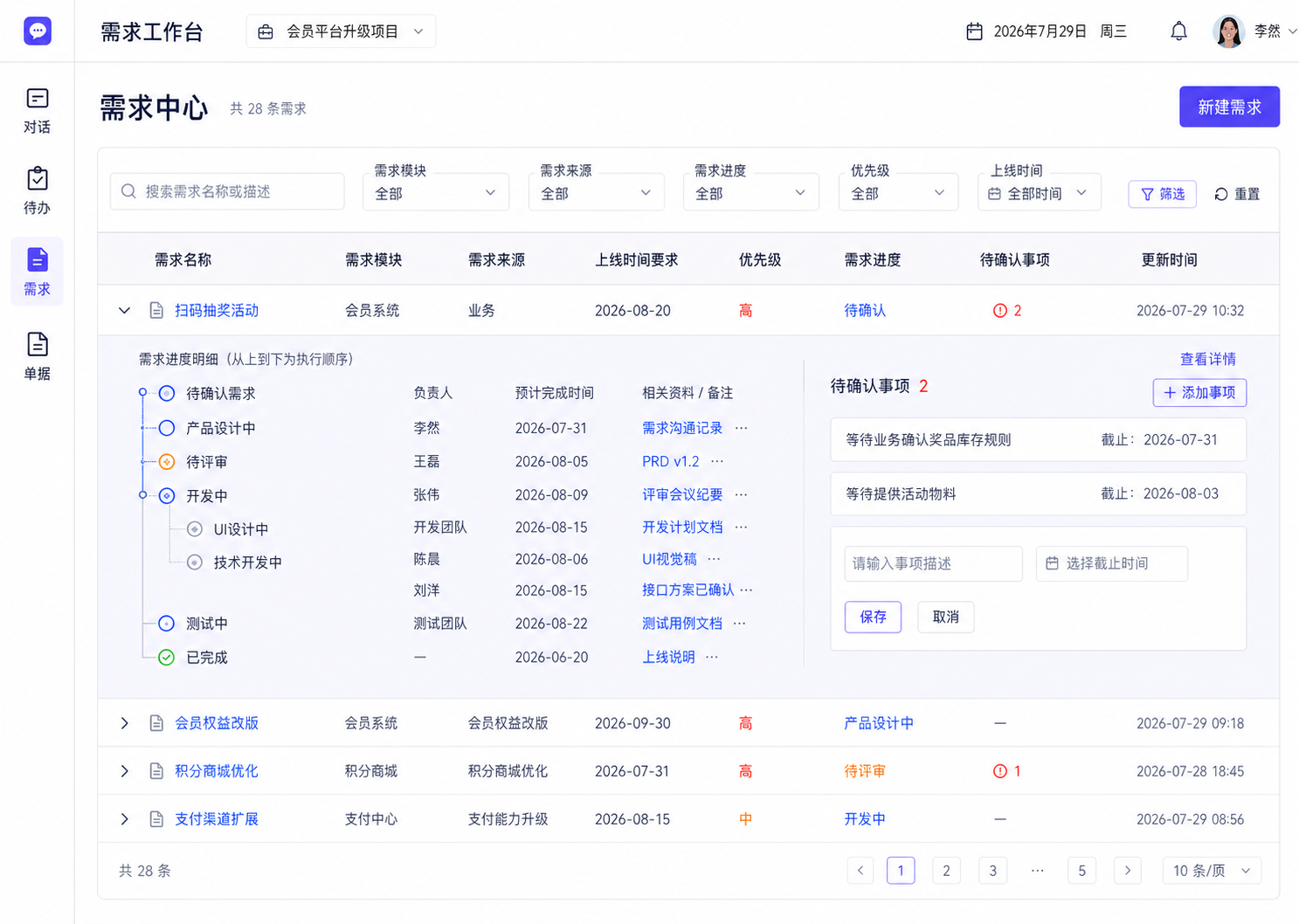Click the 等待提供活动物料 item
The image size is (1299, 924).
point(1038,493)
